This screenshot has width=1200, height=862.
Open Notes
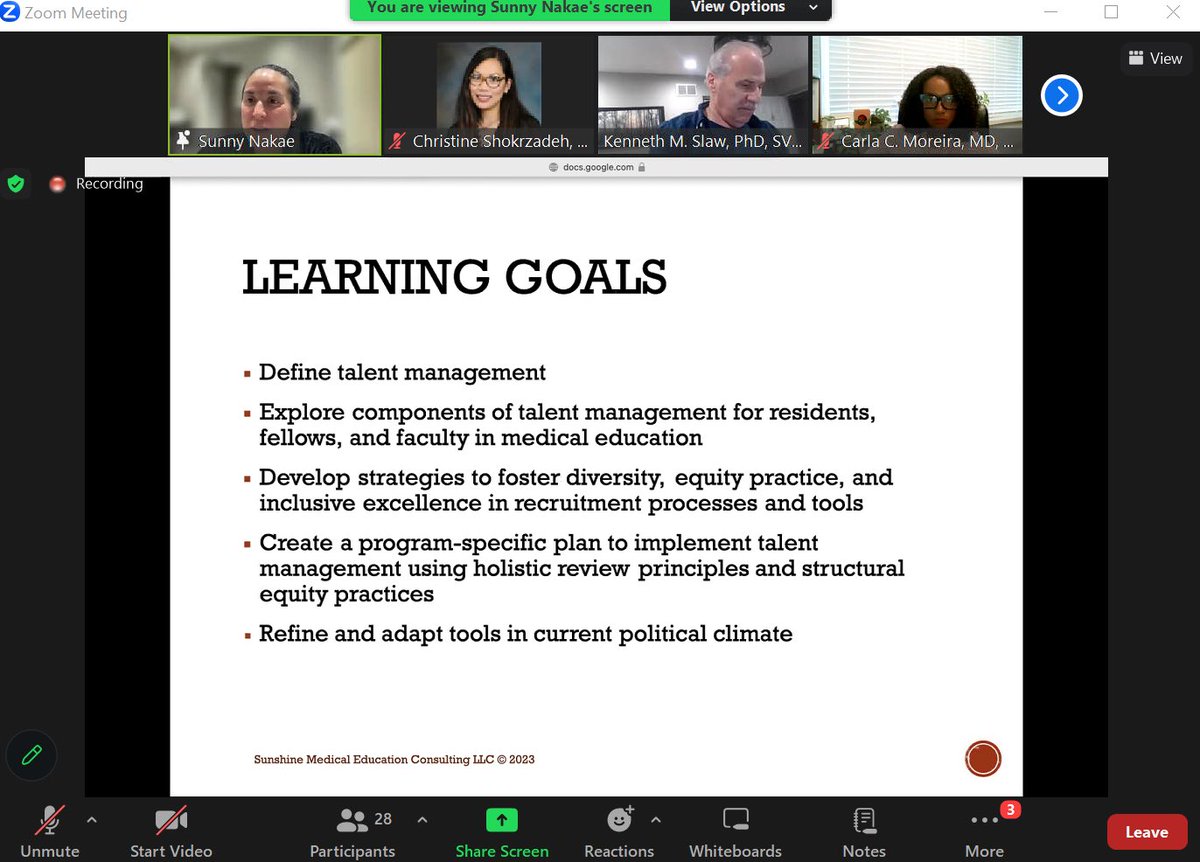tap(864, 832)
